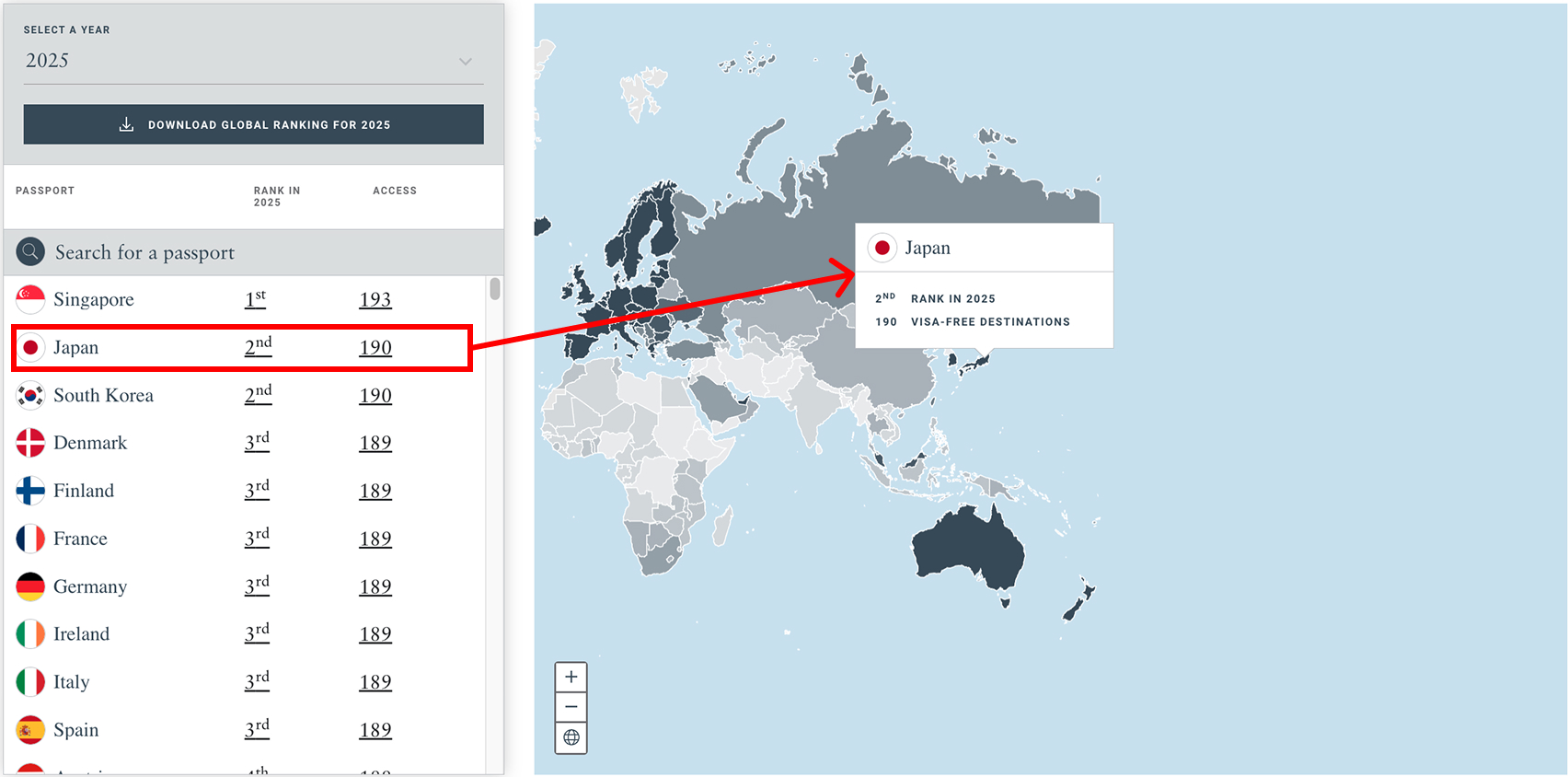Open South Korea's 190 access link
The width and height of the screenshot is (1568, 777).
[x=375, y=395]
